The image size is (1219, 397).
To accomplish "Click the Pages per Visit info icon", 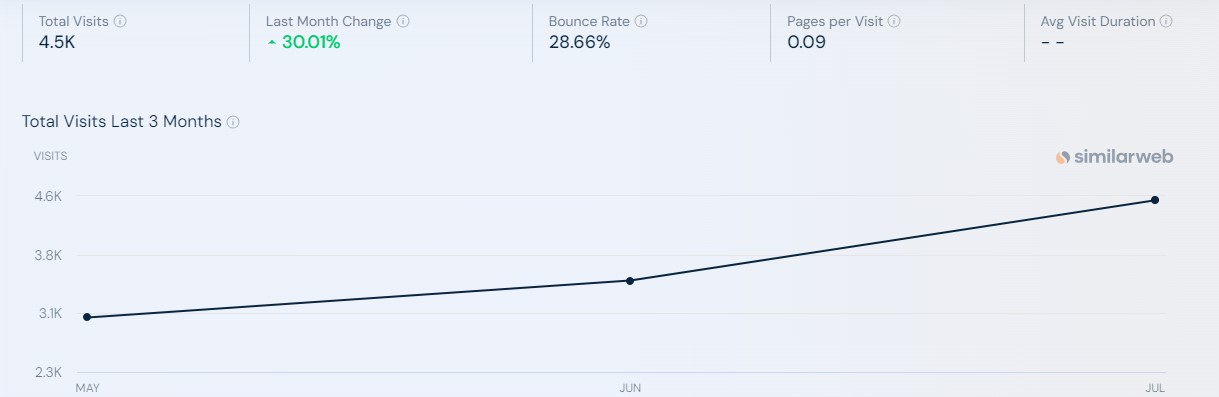I will [894, 21].
